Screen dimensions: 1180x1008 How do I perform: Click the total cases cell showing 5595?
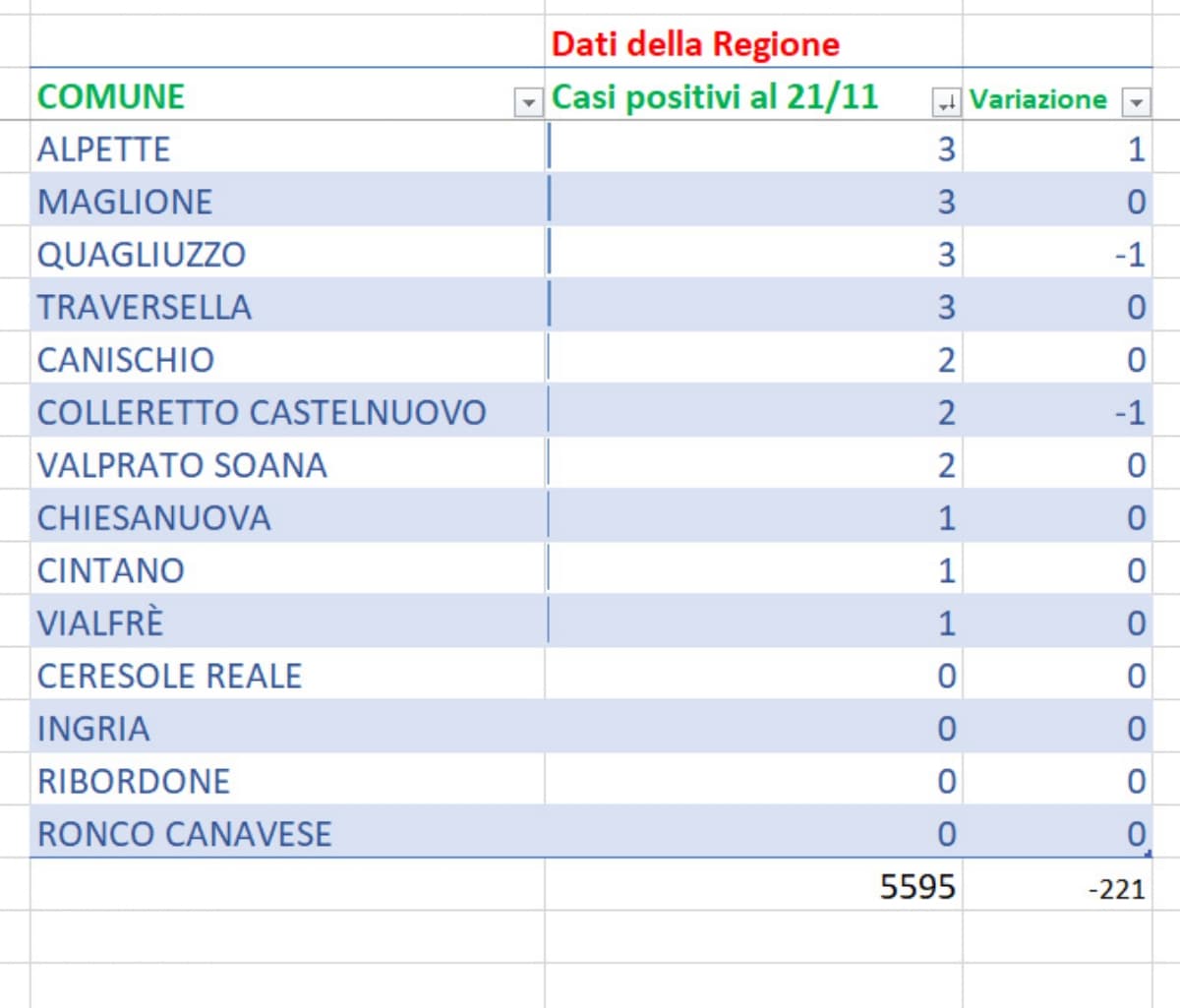[916, 887]
